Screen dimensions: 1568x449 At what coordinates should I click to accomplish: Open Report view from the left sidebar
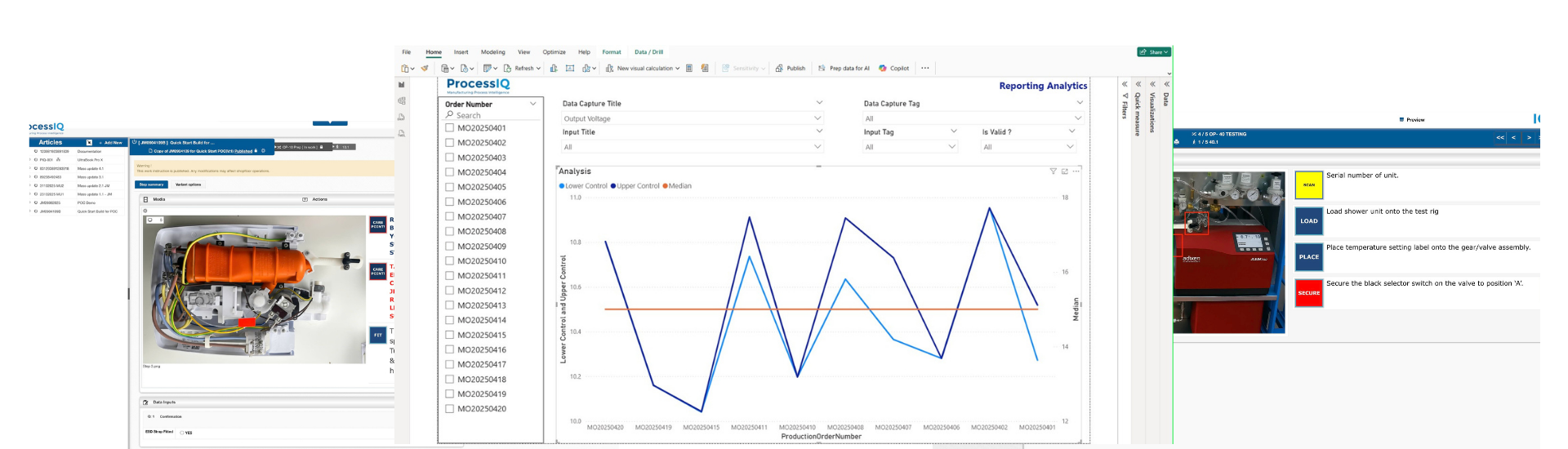tap(401, 85)
